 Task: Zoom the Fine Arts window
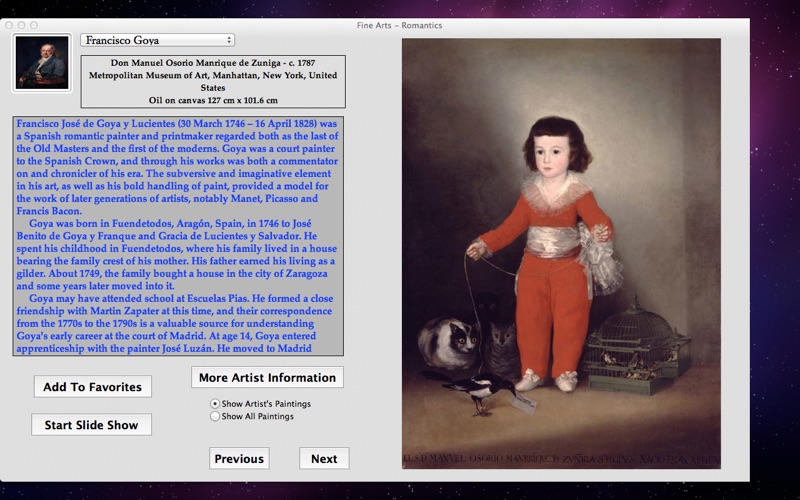(x=34, y=25)
